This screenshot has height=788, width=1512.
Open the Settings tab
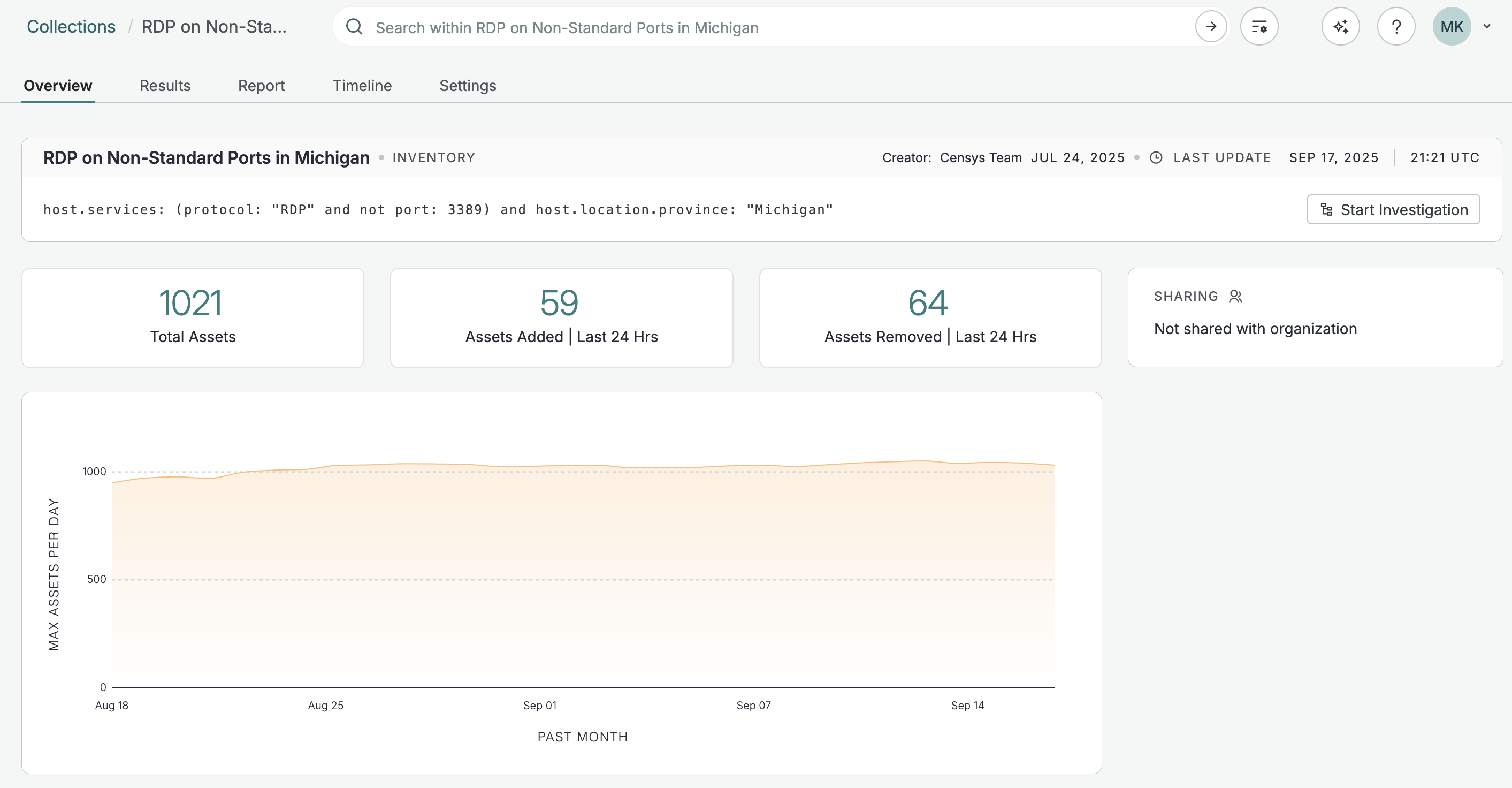click(468, 86)
